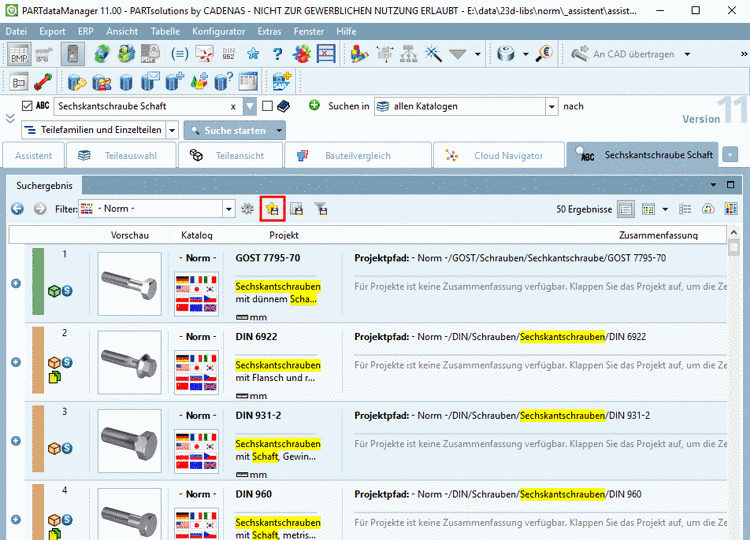Open the 'Teilefamilien und Einzelteilen' dropdown
The image size is (750, 540).
coord(172,131)
